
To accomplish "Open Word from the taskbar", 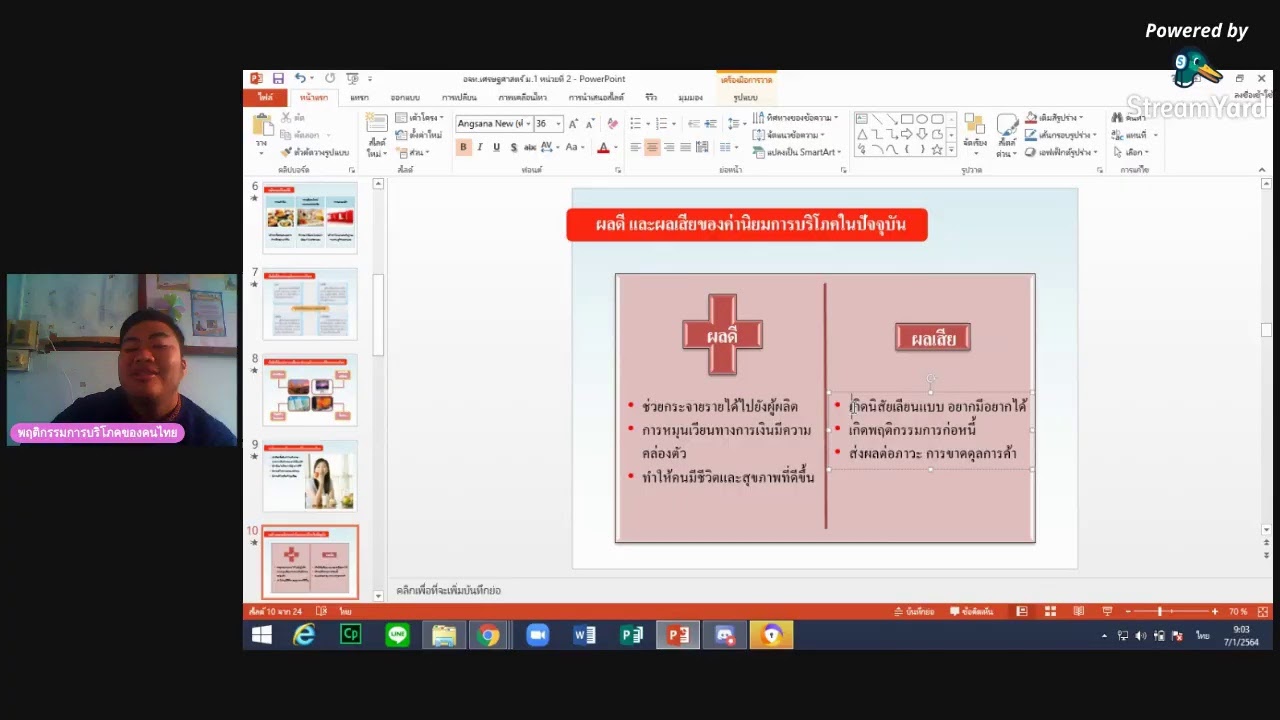I will pos(585,635).
